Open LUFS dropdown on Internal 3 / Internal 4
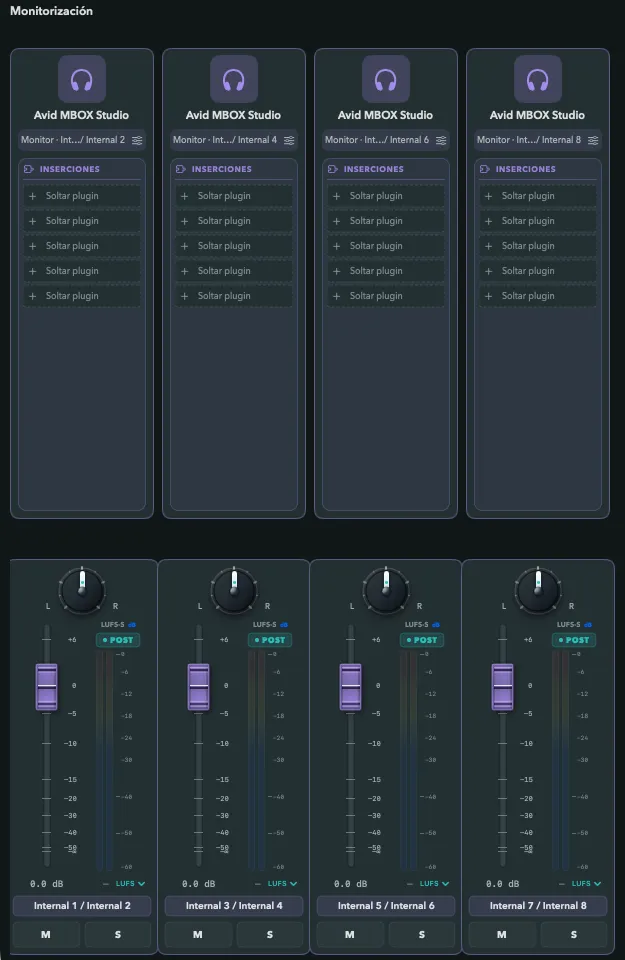 [282, 883]
